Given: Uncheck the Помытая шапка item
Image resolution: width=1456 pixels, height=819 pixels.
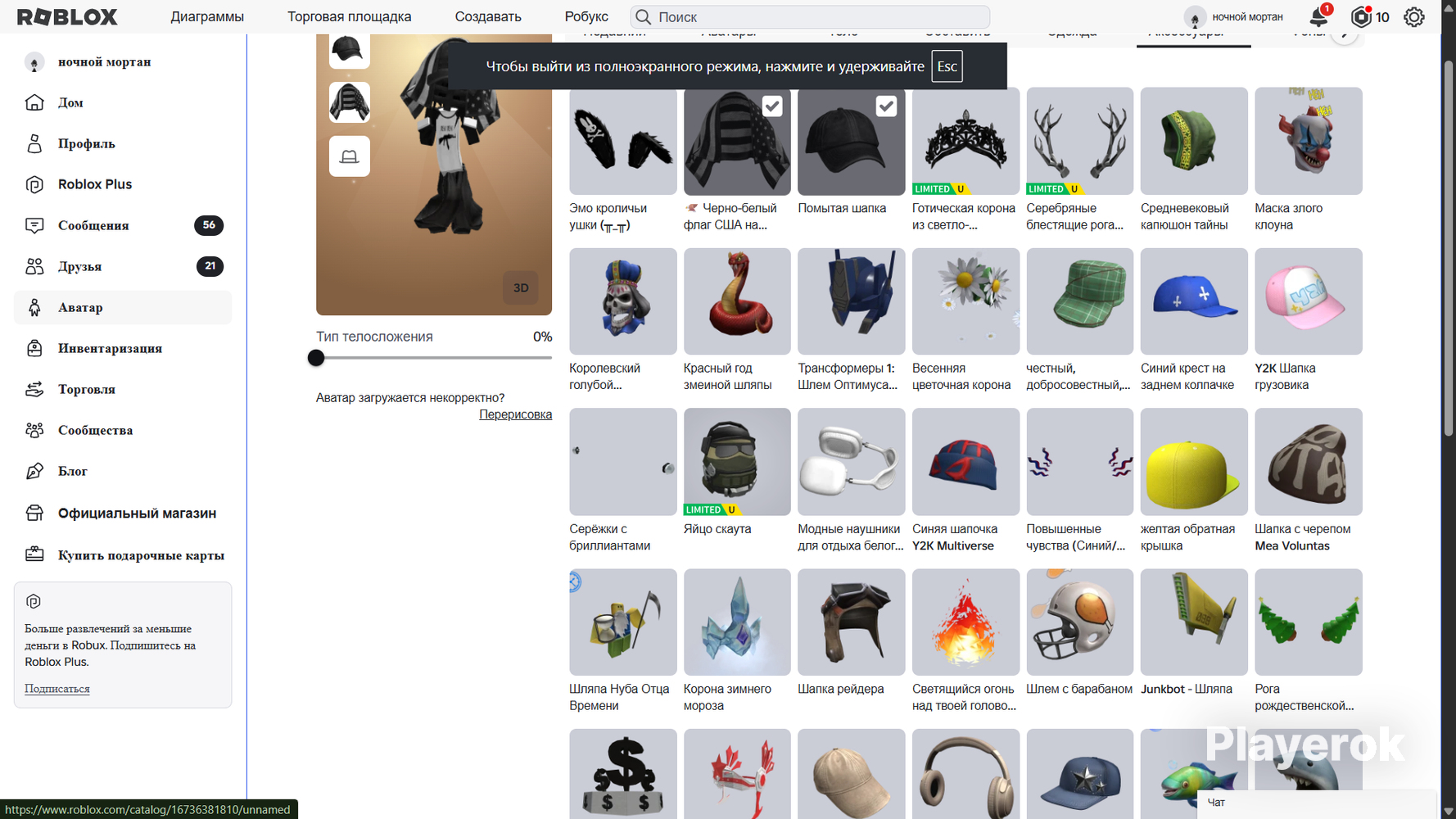Looking at the screenshot, I should [x=886, y=106].
